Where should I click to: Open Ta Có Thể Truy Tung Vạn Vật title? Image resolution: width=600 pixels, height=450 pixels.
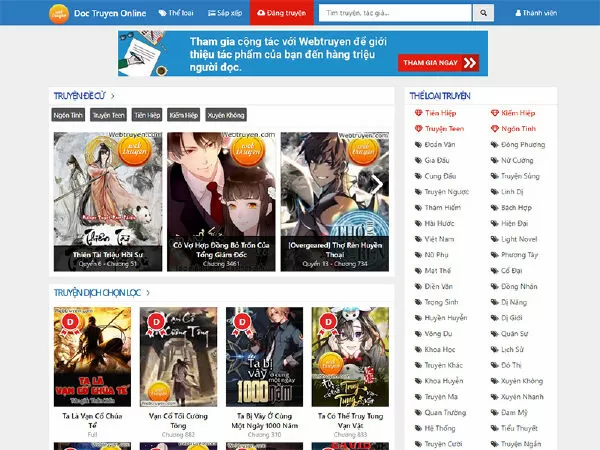pos(350,421)
